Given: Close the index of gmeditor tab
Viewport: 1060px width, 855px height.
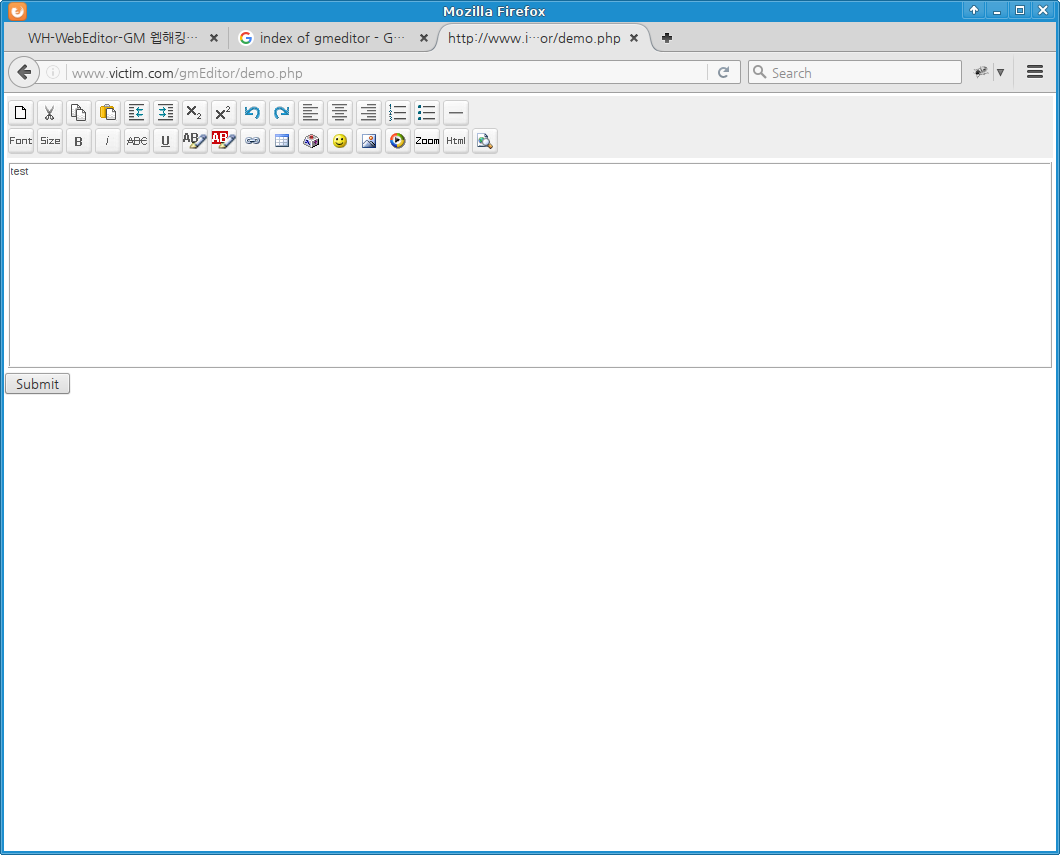Looking at the screenshot, I should click(424, 38).
